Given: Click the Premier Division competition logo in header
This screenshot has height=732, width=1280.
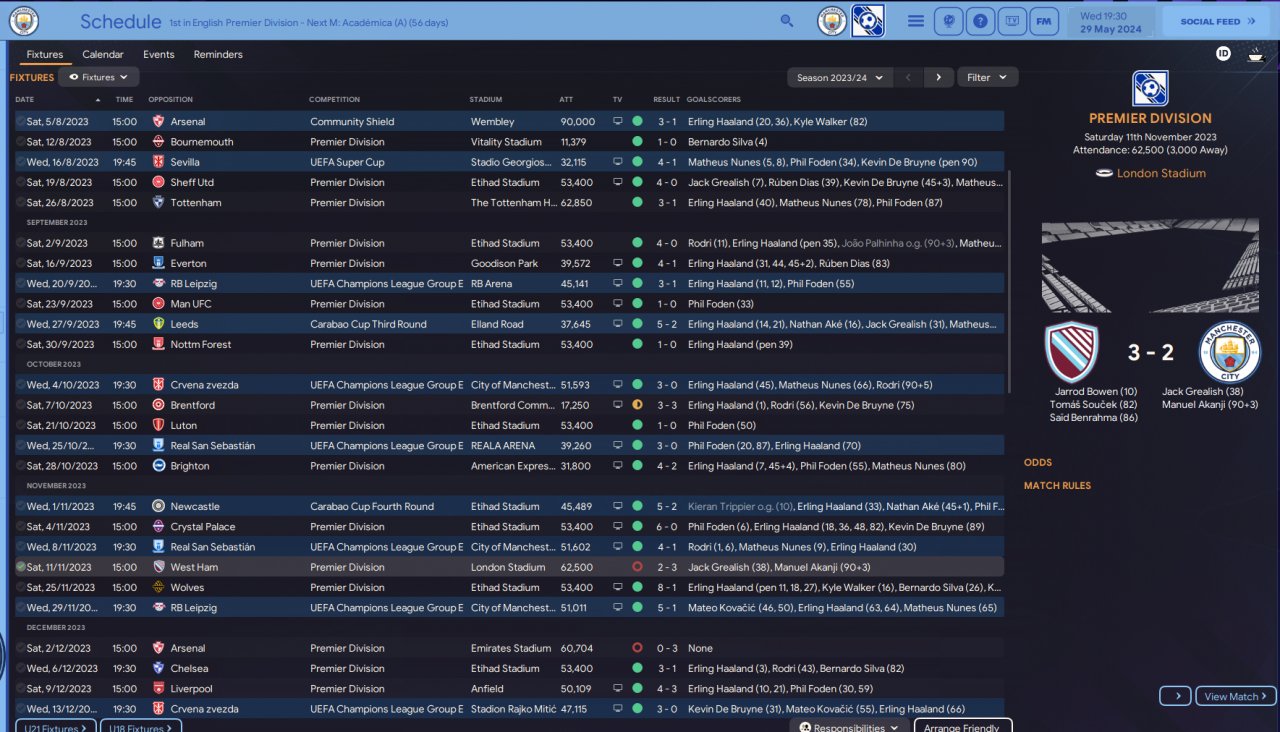Looking at the screenshot, I should coord(867,21).
